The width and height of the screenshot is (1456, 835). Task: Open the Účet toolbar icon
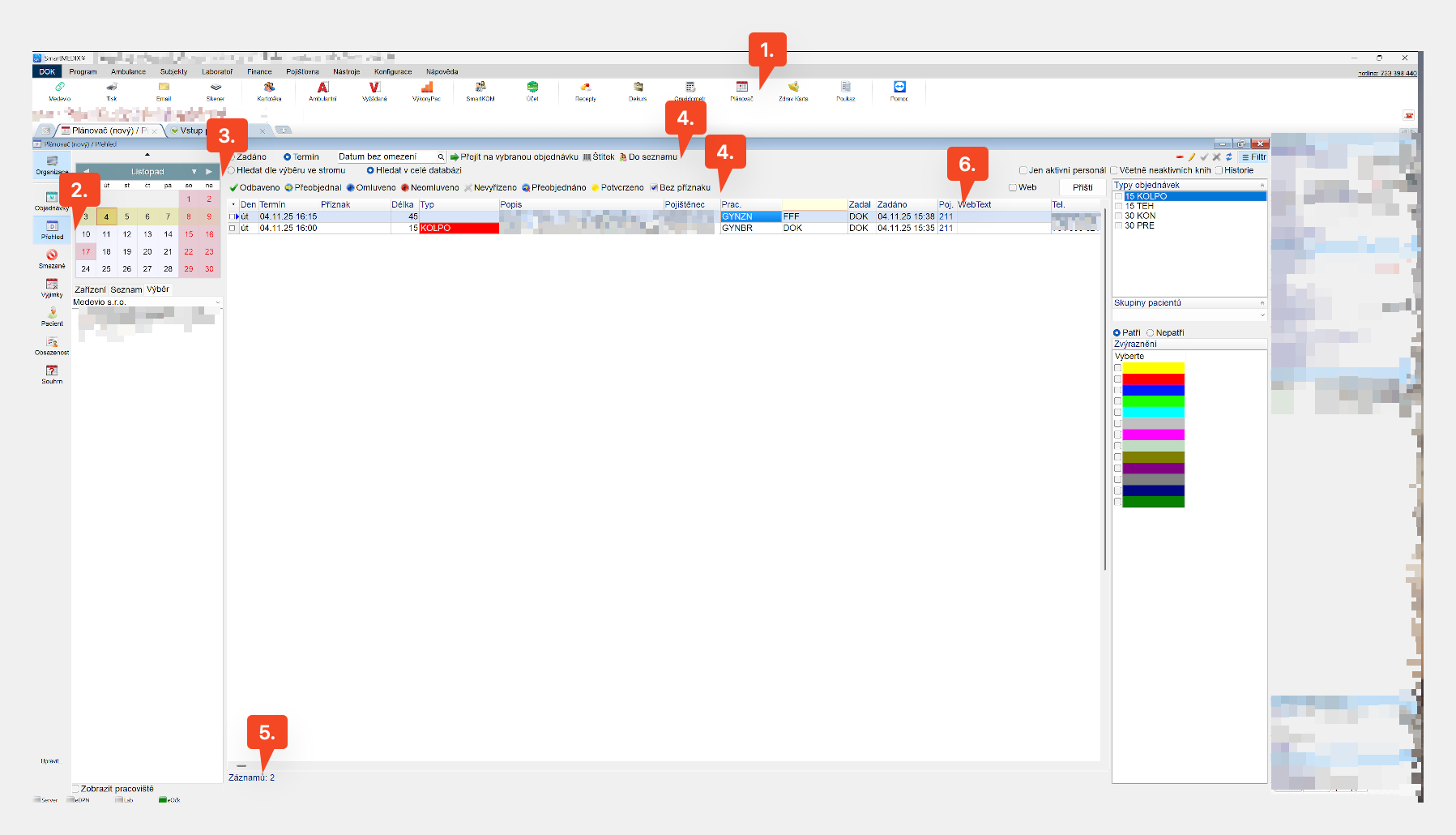pos(532,90)
